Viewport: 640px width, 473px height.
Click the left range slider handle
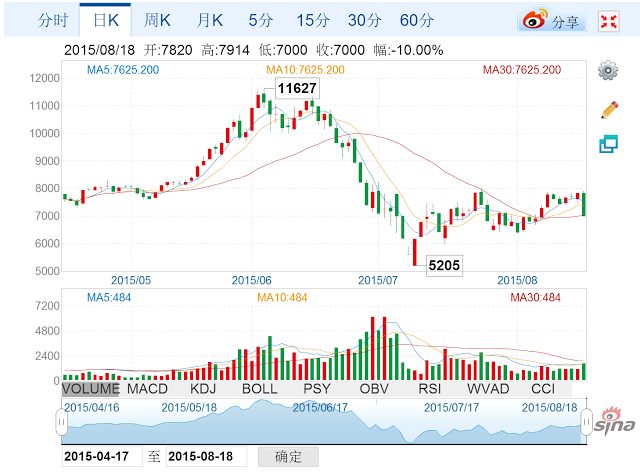click(x=61, y=423)
